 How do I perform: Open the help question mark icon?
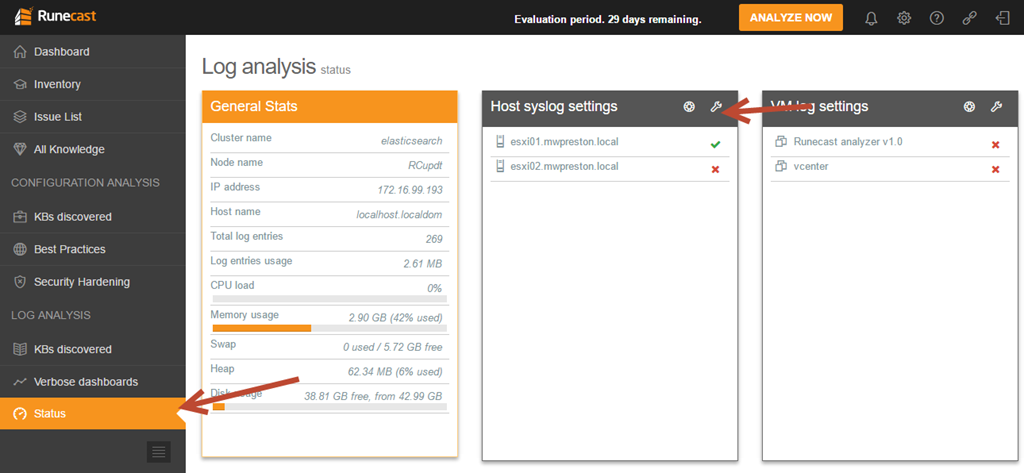(x=936, y=18)
